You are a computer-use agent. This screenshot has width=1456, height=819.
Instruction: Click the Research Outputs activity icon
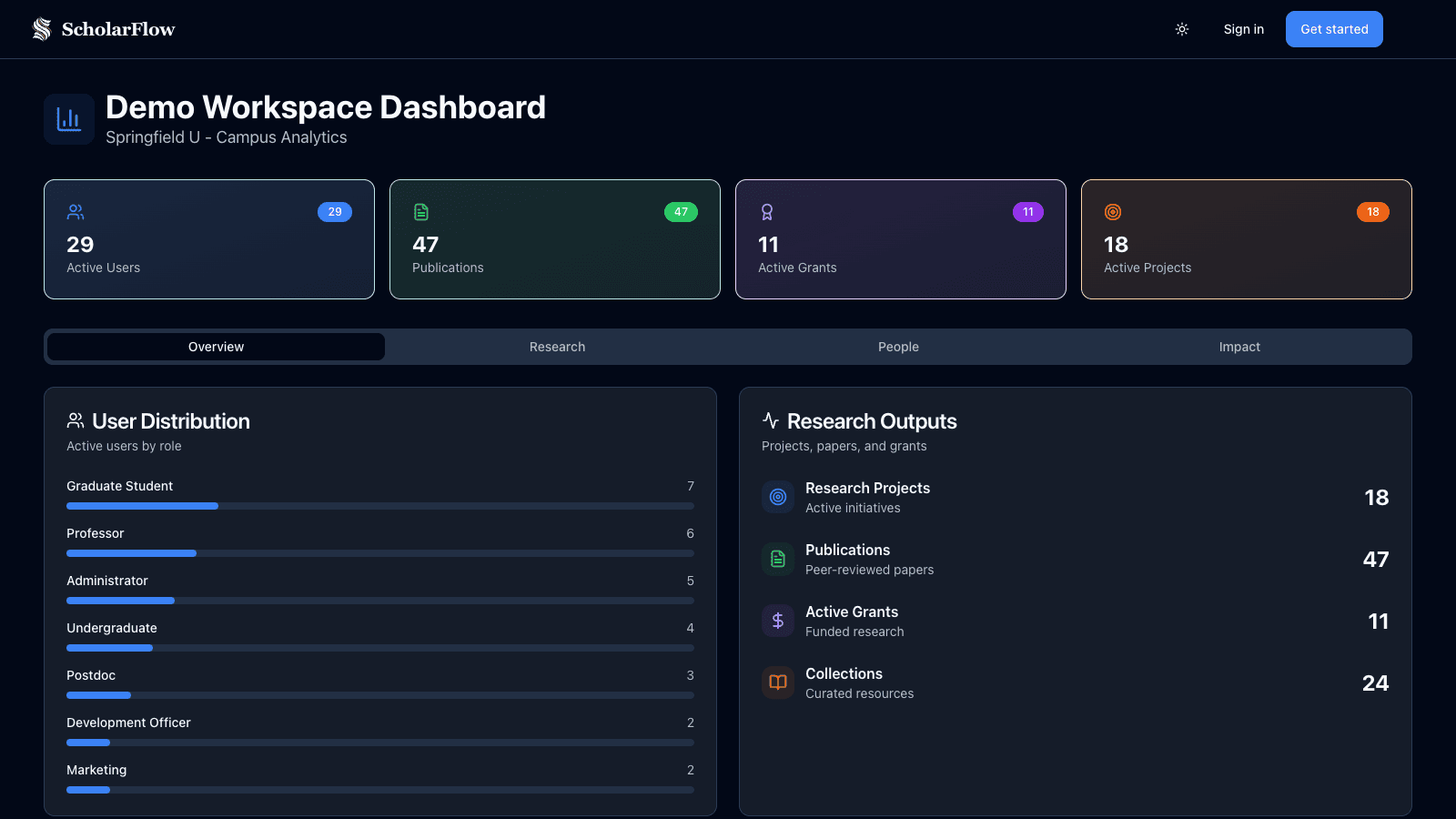tap(771, 420)
